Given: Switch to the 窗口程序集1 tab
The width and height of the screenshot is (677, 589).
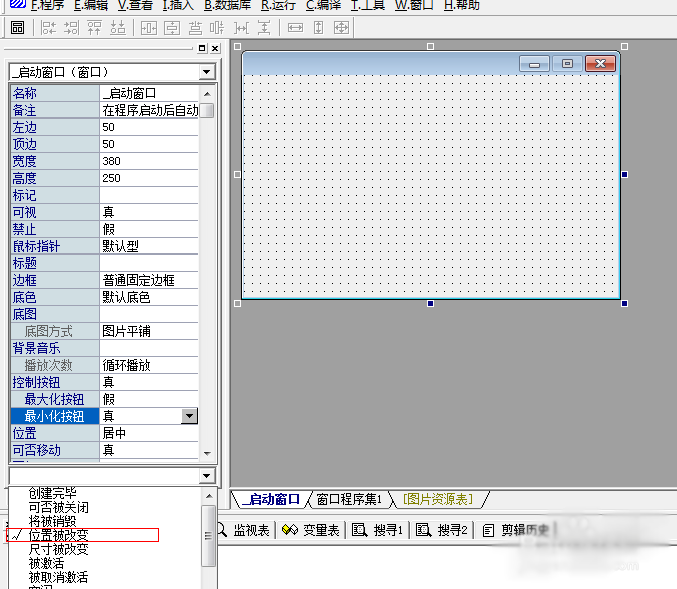Looking at the screenshot, I should point(349,499).
